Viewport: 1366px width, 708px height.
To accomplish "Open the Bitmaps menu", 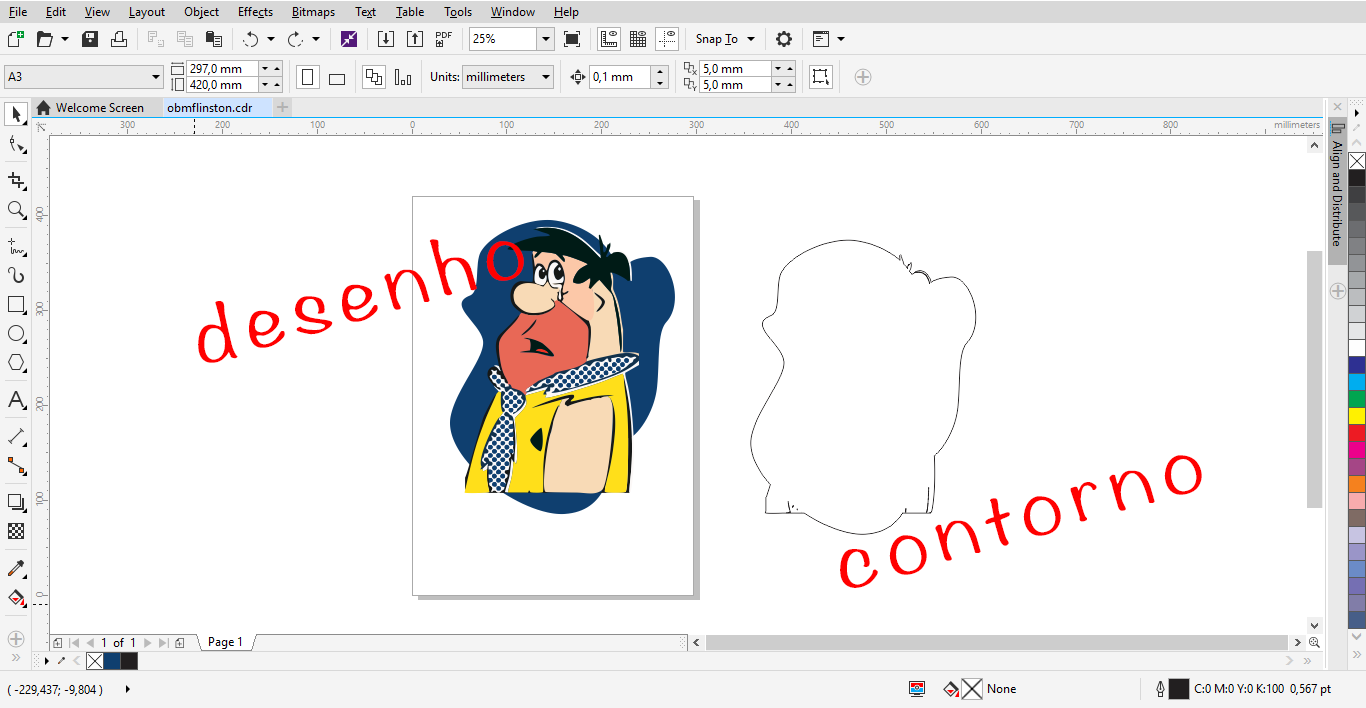I will 313,12.
